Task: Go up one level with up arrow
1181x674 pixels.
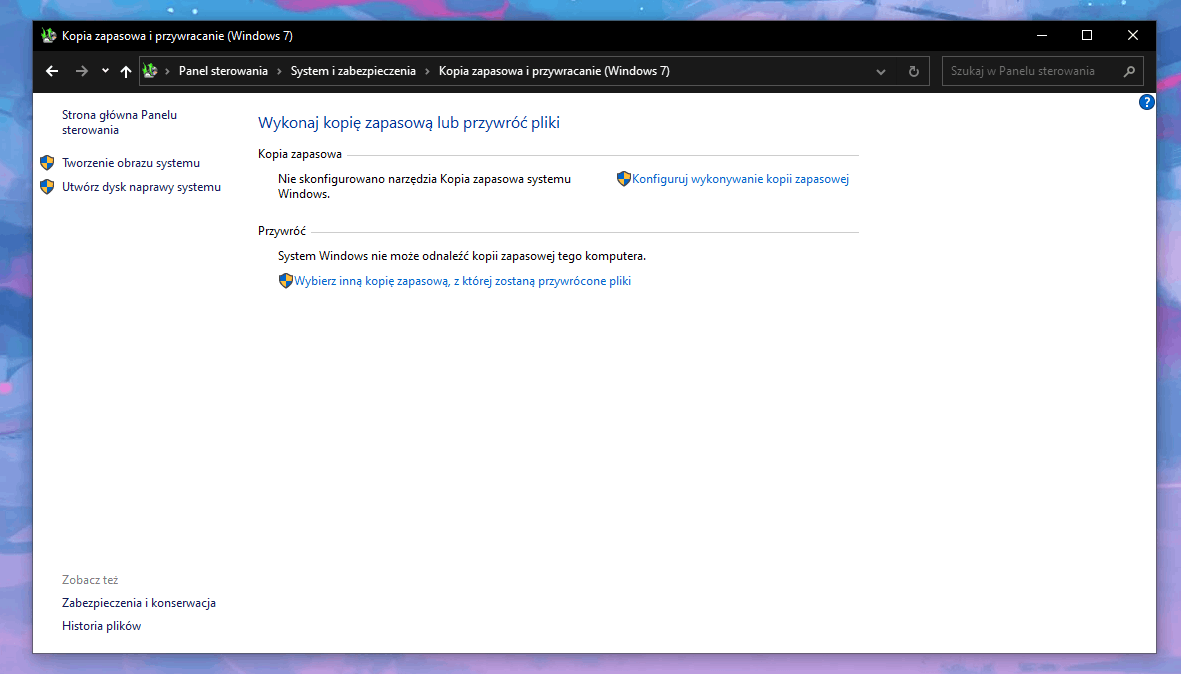Action: click(126, 71)
